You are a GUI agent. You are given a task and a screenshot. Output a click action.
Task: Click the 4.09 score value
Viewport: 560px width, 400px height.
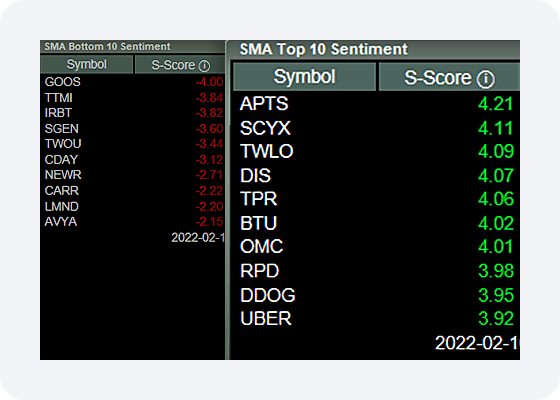click(x=496, y=151)
